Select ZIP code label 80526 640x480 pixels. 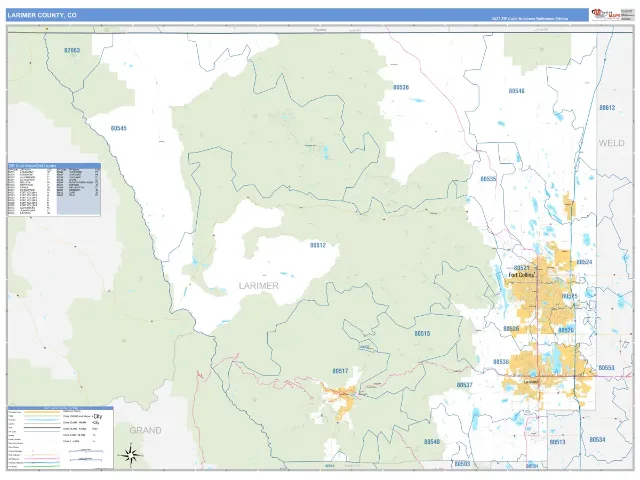pos(511,329)
